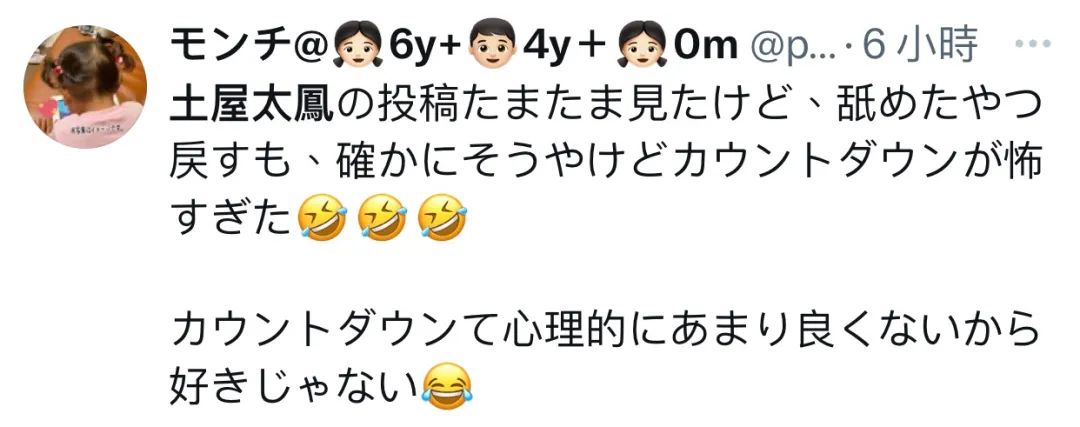The height and width of the screenshot is (427, 1080).
Task: Click the bold 土屋太鳳 name in tweet
Action: [251, 105]
